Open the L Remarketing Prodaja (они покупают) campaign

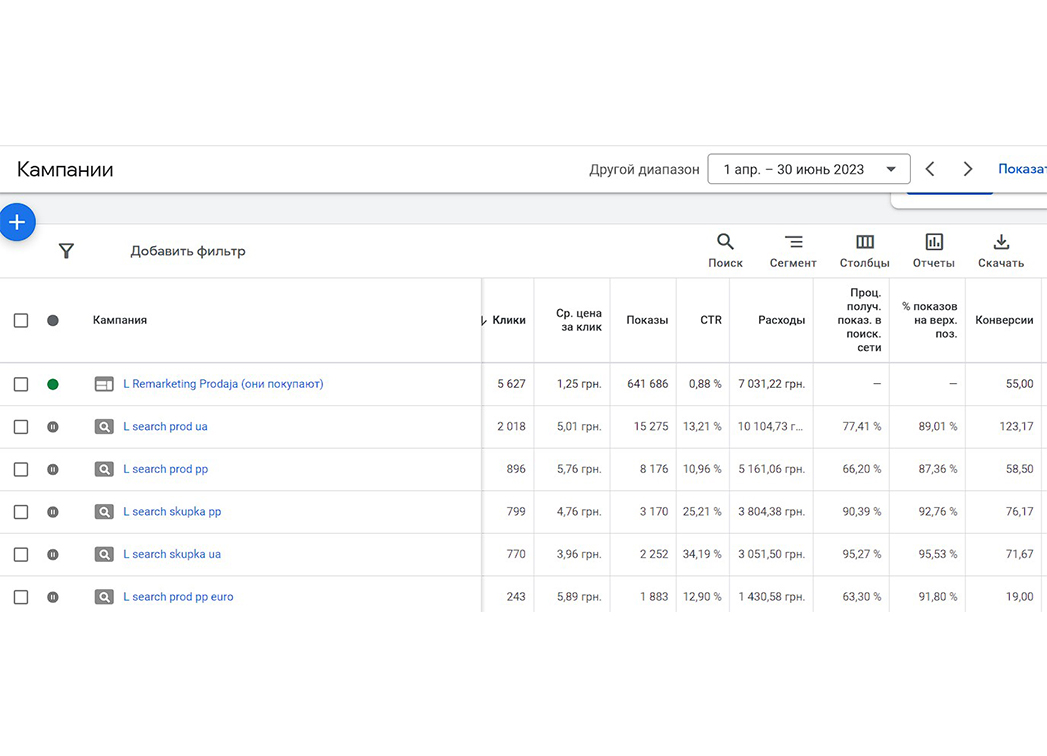pos(223,384)
